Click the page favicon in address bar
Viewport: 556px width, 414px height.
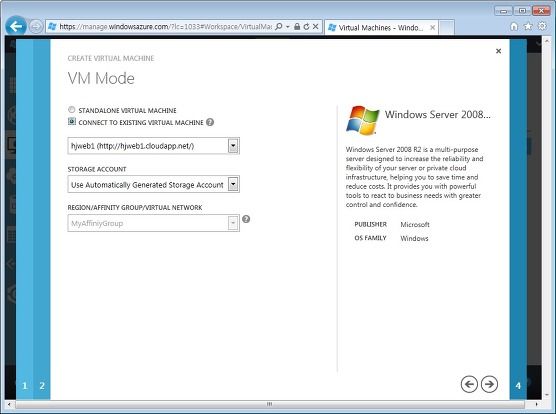(x=52, y=27)
